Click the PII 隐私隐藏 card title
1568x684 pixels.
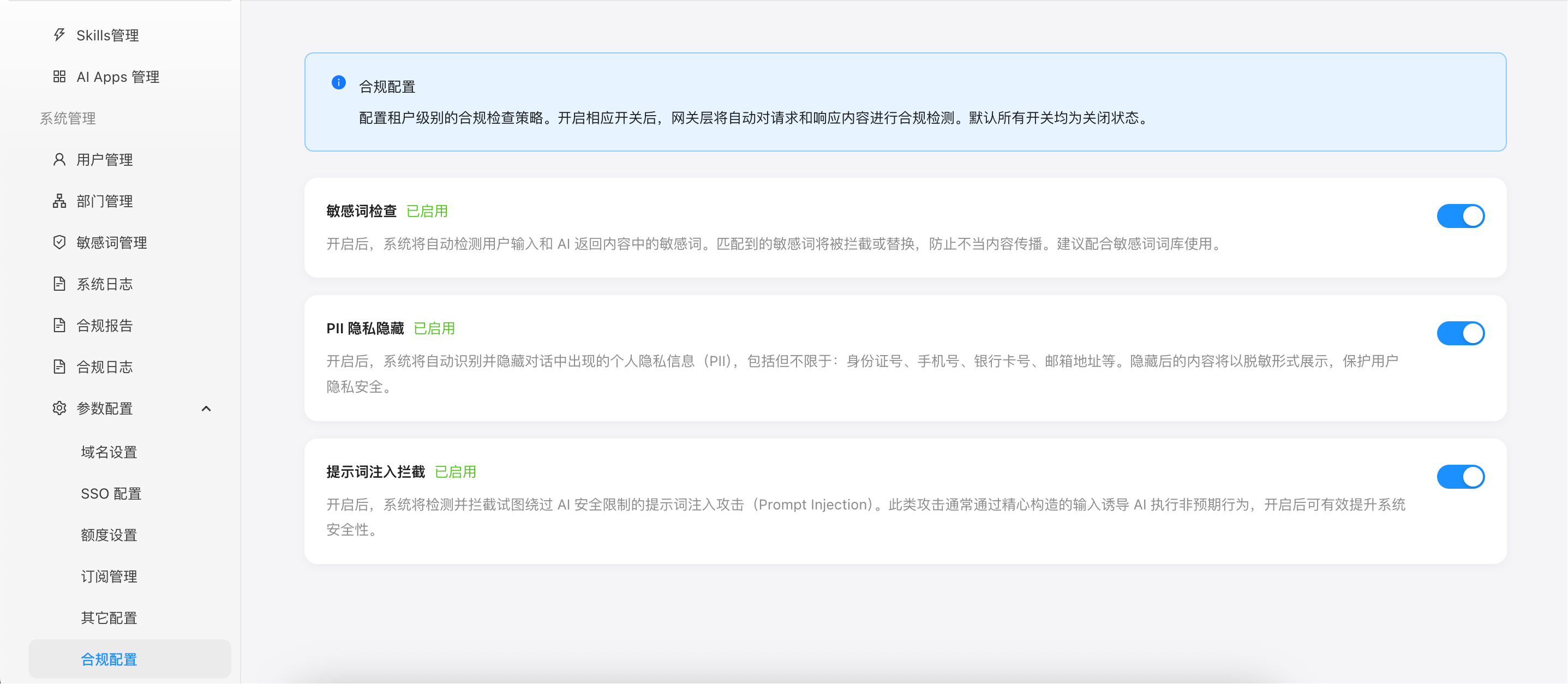[x=365, y=328]
